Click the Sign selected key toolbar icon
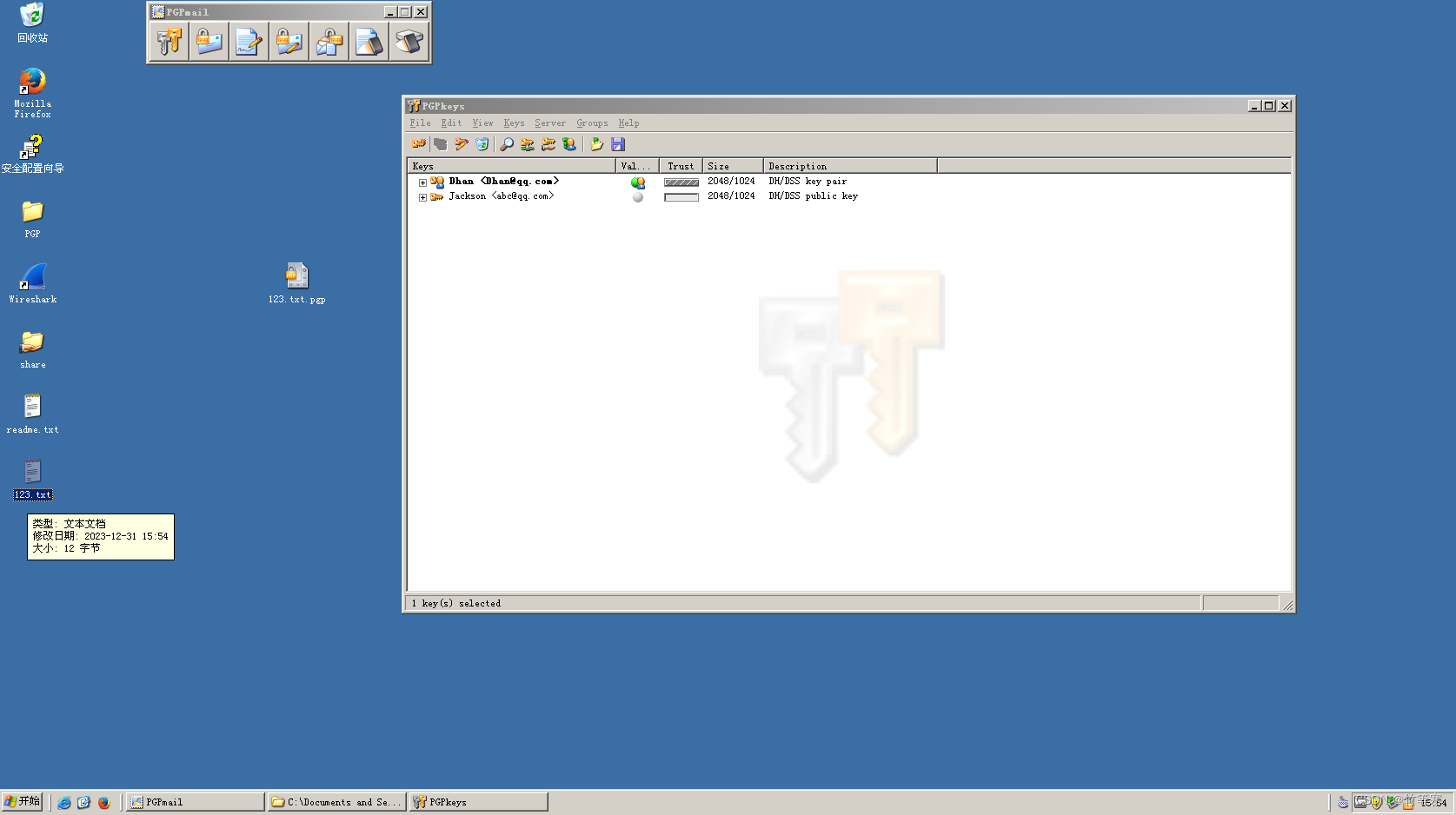Image resolution: width=1456 pixels, height=815 pixels. click(x=462, y=144)
